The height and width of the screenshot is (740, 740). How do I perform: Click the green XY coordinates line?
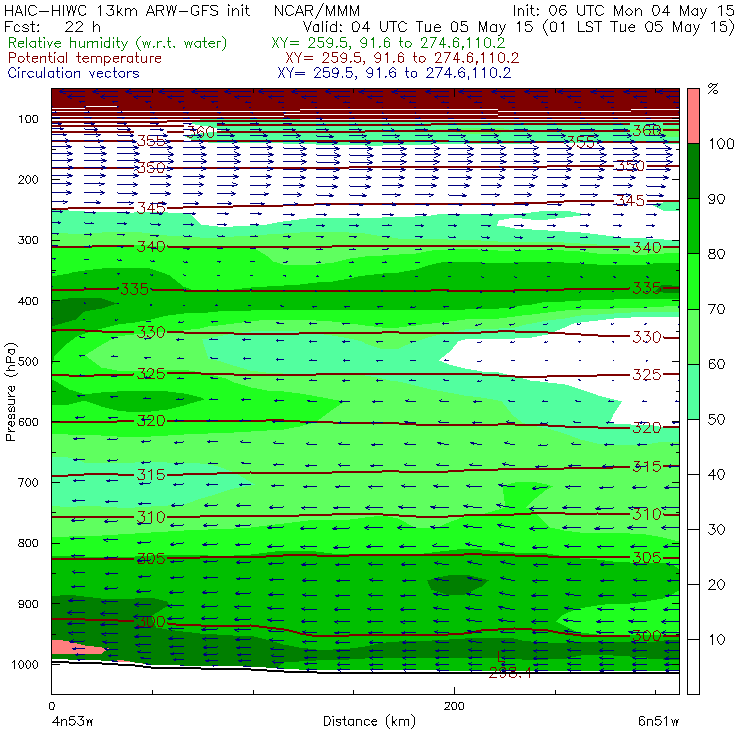tap(388, 43)
